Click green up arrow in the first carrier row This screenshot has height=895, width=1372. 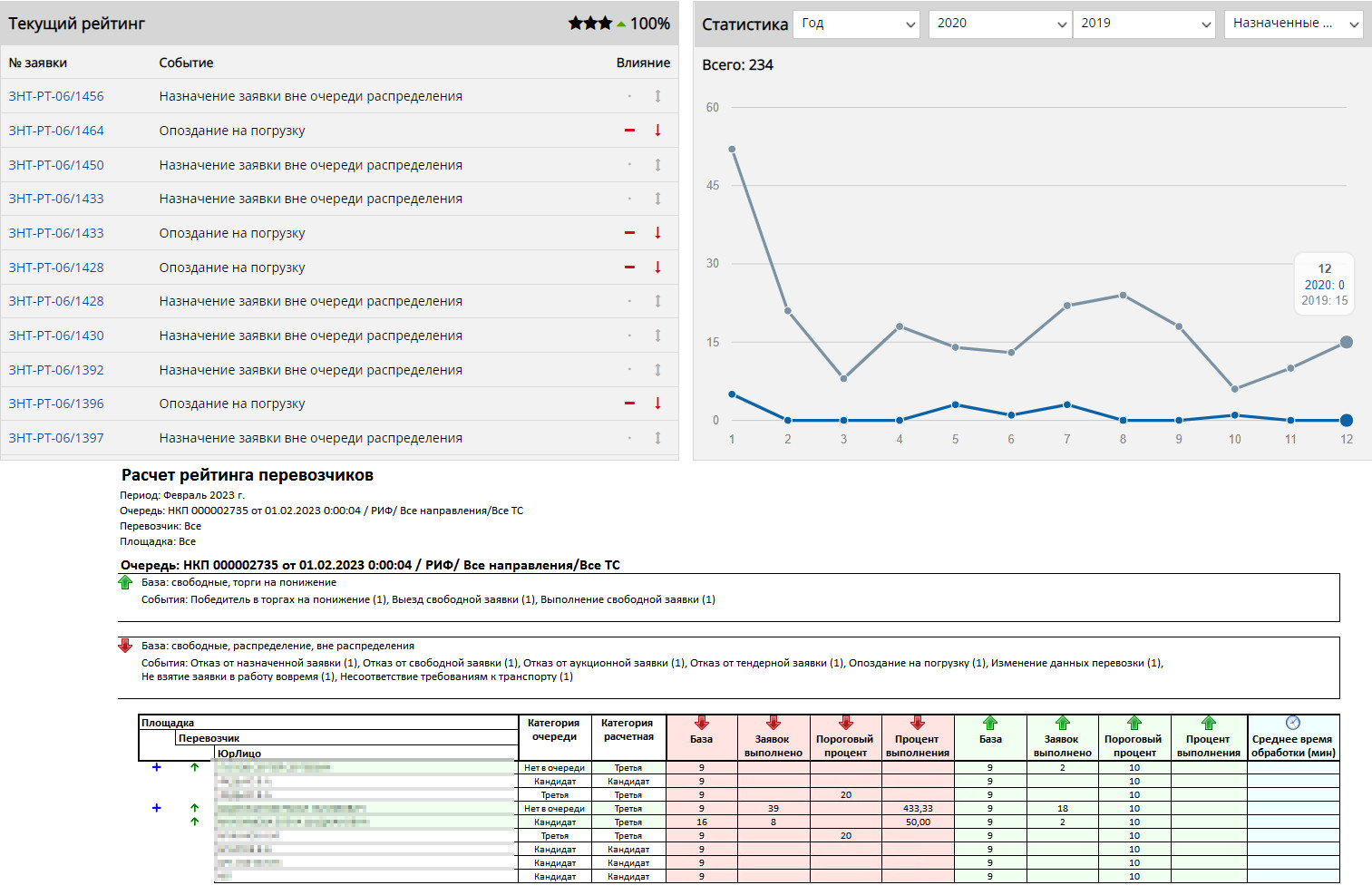click(x=194, y=767)
